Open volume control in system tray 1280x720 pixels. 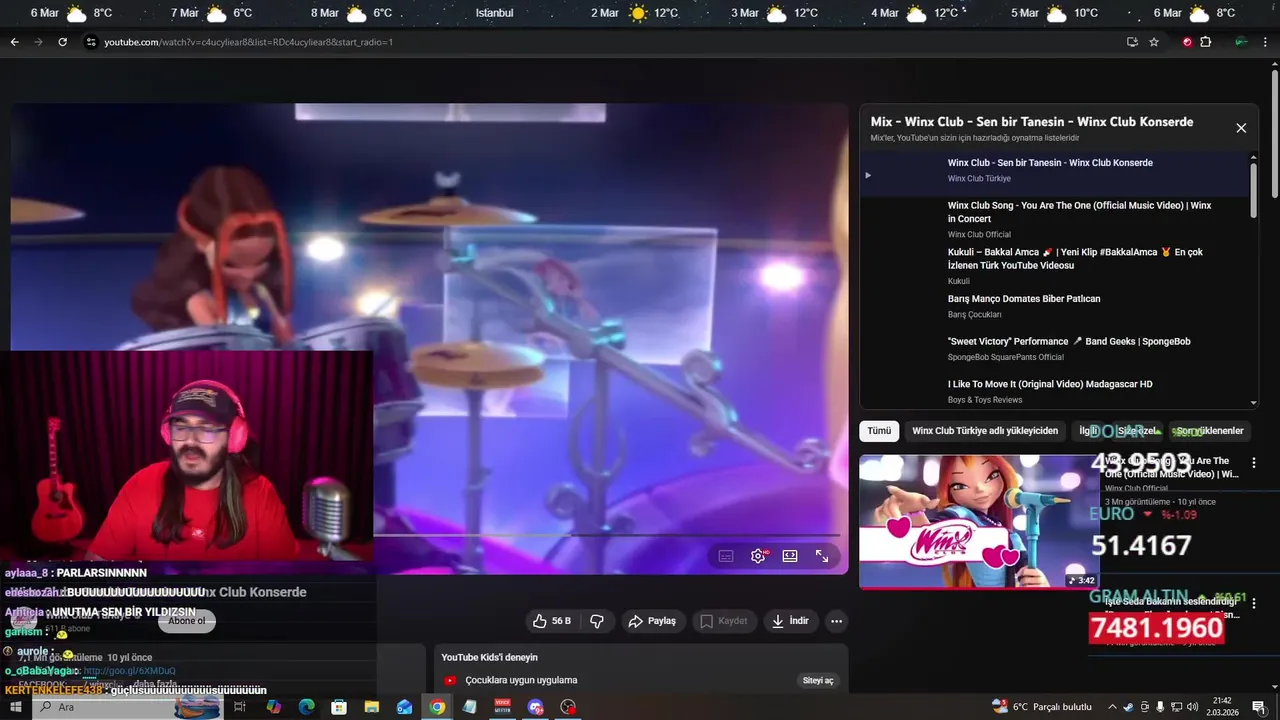pyautogui.click(x=1192, y=707)
